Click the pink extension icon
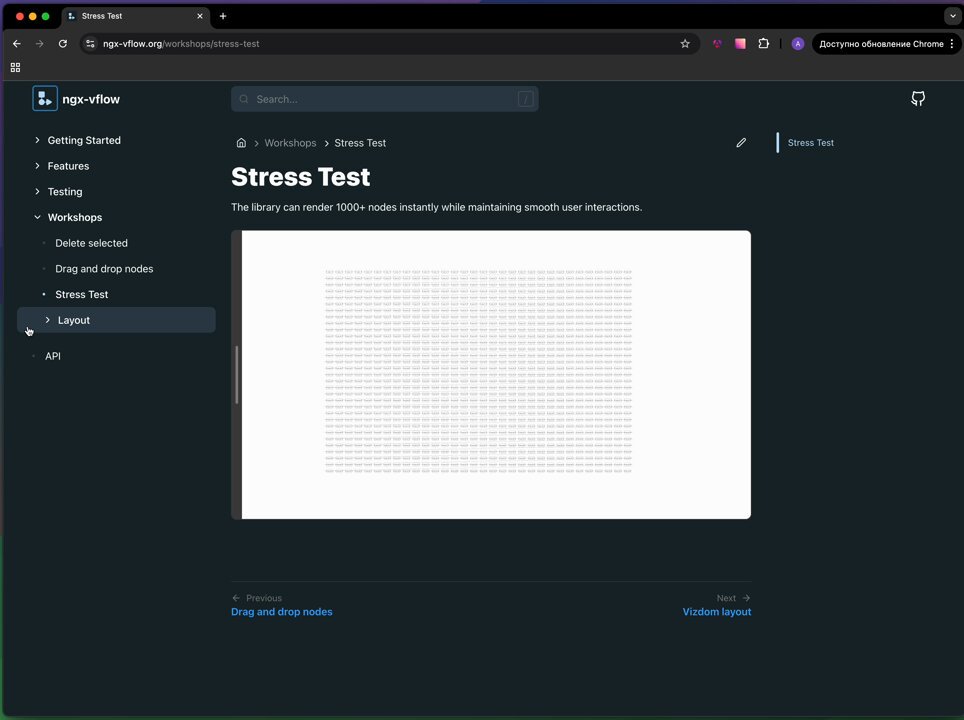This screenshot has height=720, width=964. tap(740, 44)
